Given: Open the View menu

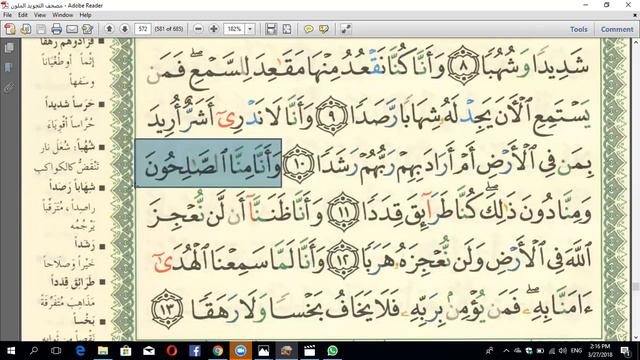Looking at the screenshot, I should pyautogui.click(x=40, y=15).
